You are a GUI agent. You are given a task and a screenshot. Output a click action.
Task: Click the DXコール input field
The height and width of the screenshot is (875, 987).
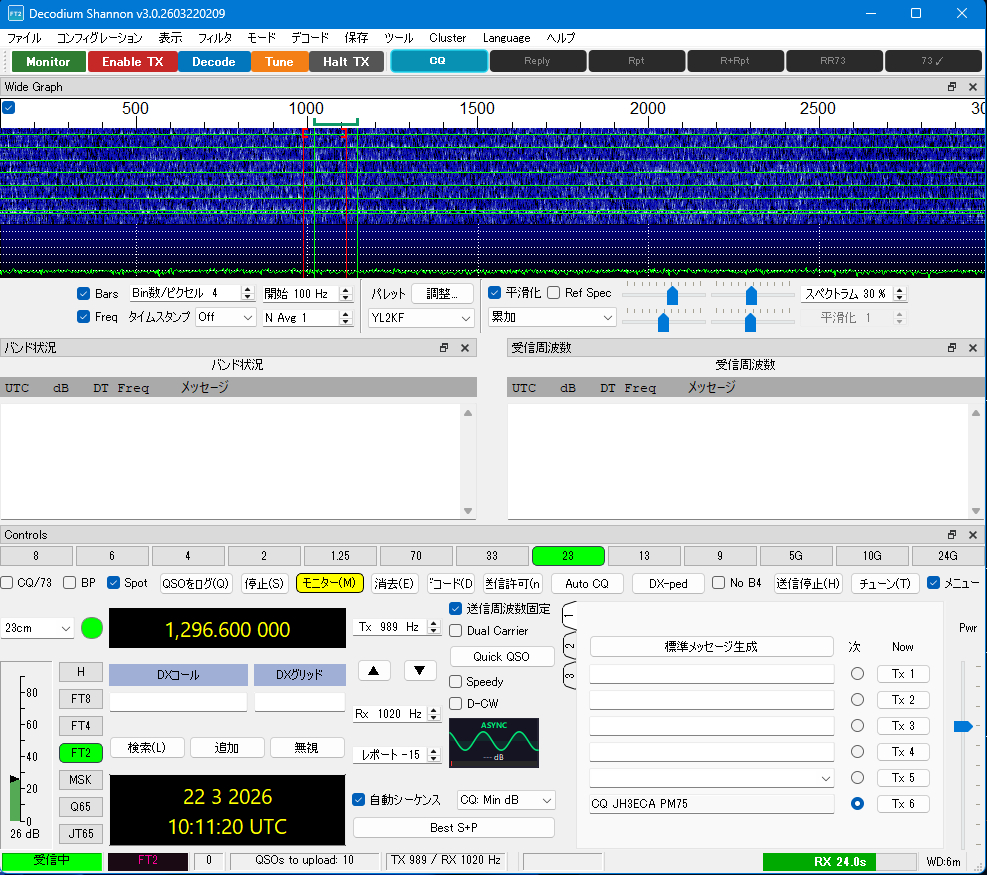click(178, 703)
